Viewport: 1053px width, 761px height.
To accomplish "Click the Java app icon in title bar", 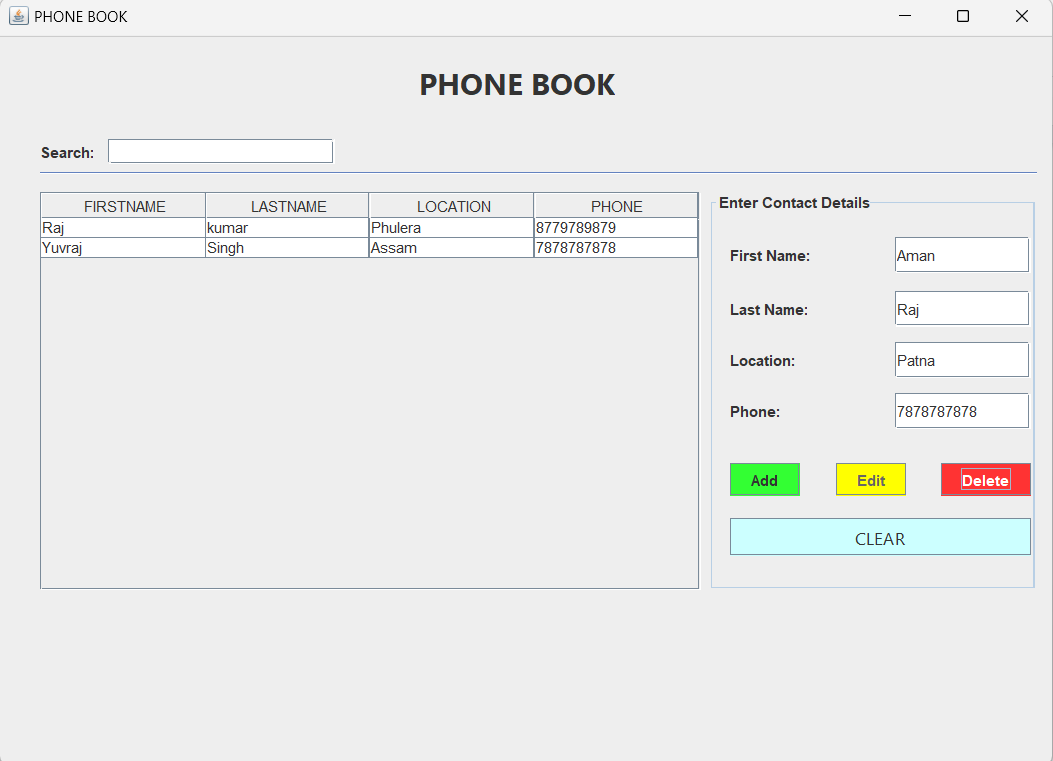I will click(19, 16).
